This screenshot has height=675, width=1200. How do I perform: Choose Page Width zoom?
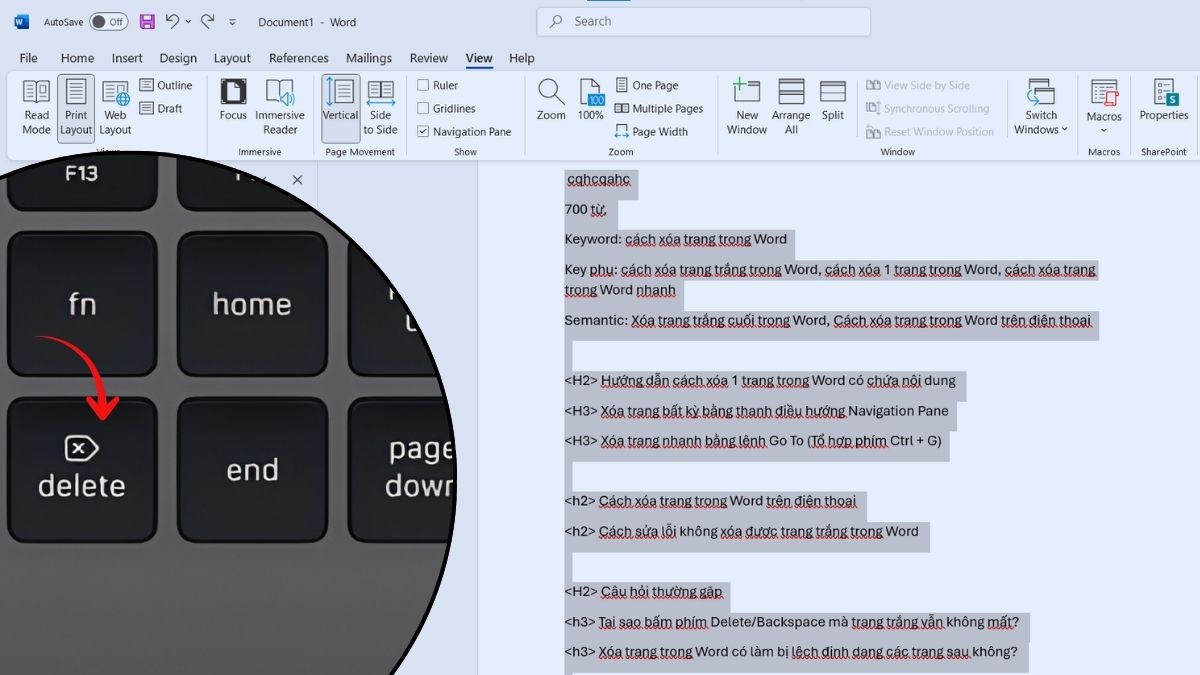point(651,131)
